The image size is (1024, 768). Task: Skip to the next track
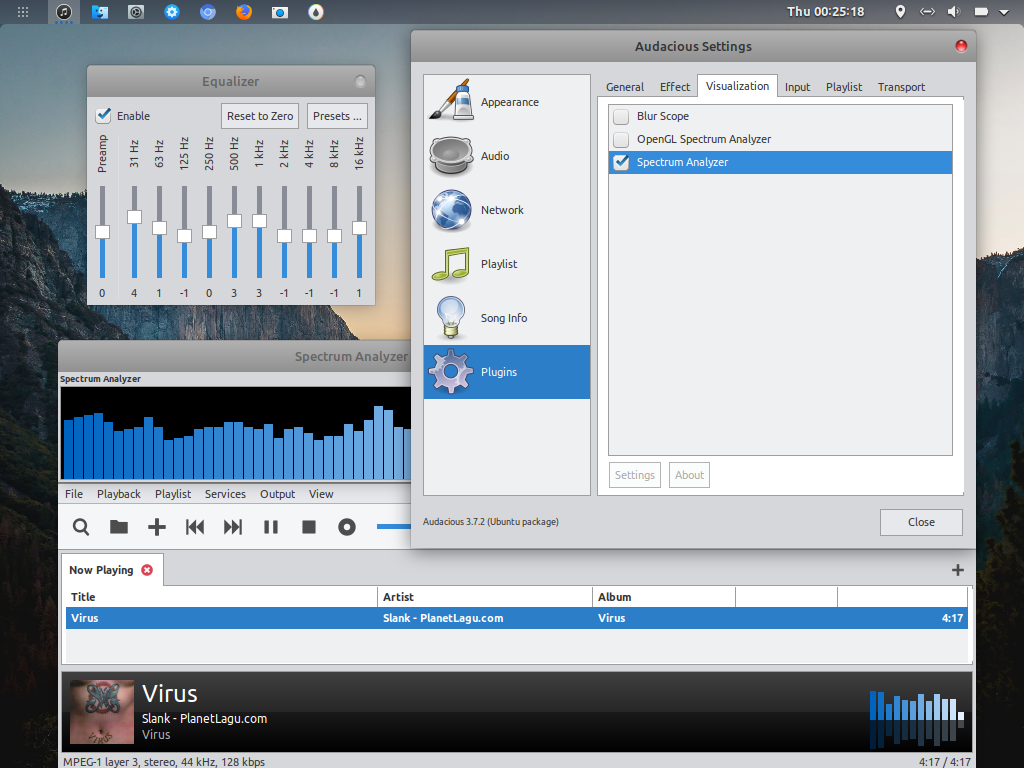tap(232, 527)
